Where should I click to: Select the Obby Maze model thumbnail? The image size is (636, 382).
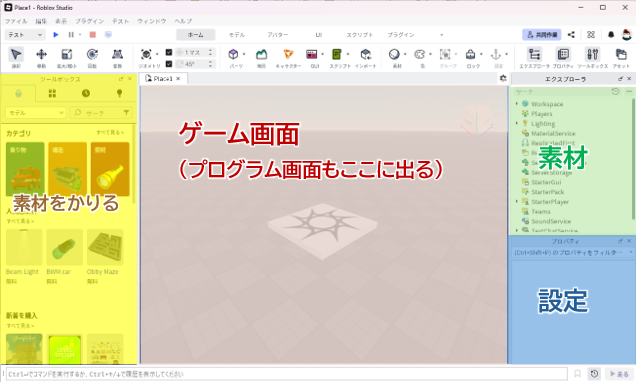(105, 248)
